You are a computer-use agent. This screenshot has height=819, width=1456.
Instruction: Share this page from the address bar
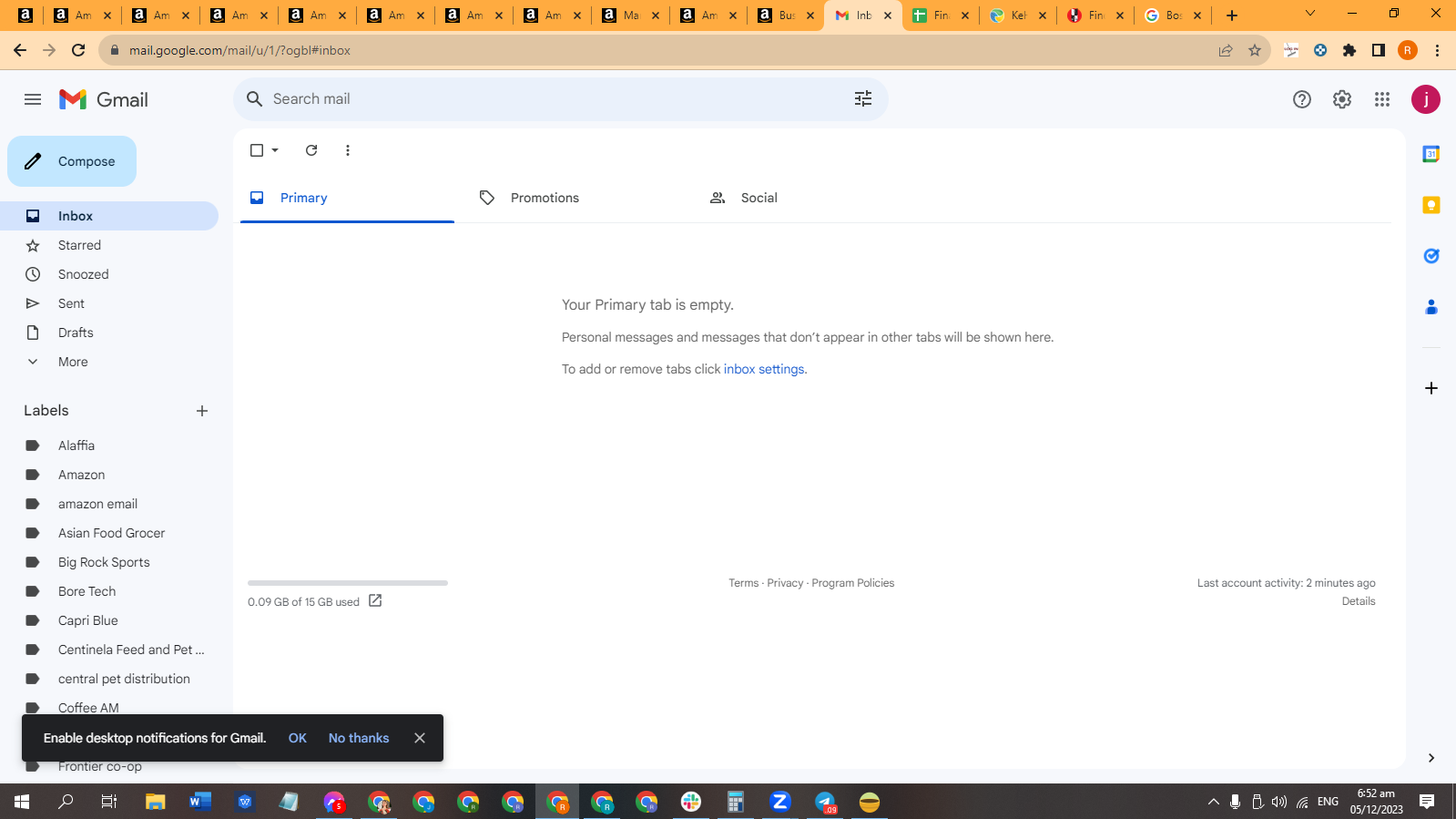click(x=1226, y=50)
